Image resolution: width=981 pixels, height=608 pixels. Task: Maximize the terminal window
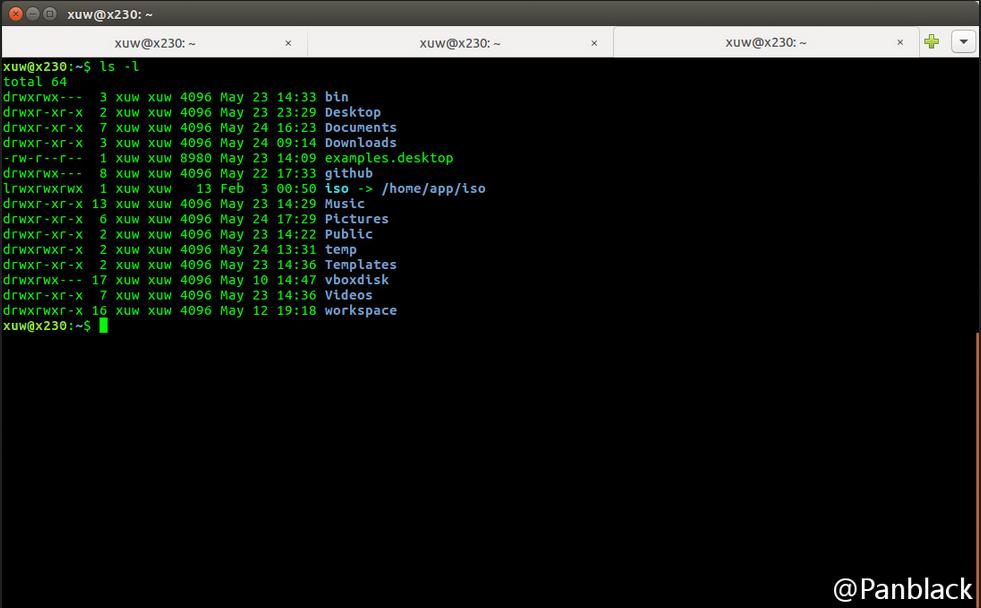tap(49, 14)
